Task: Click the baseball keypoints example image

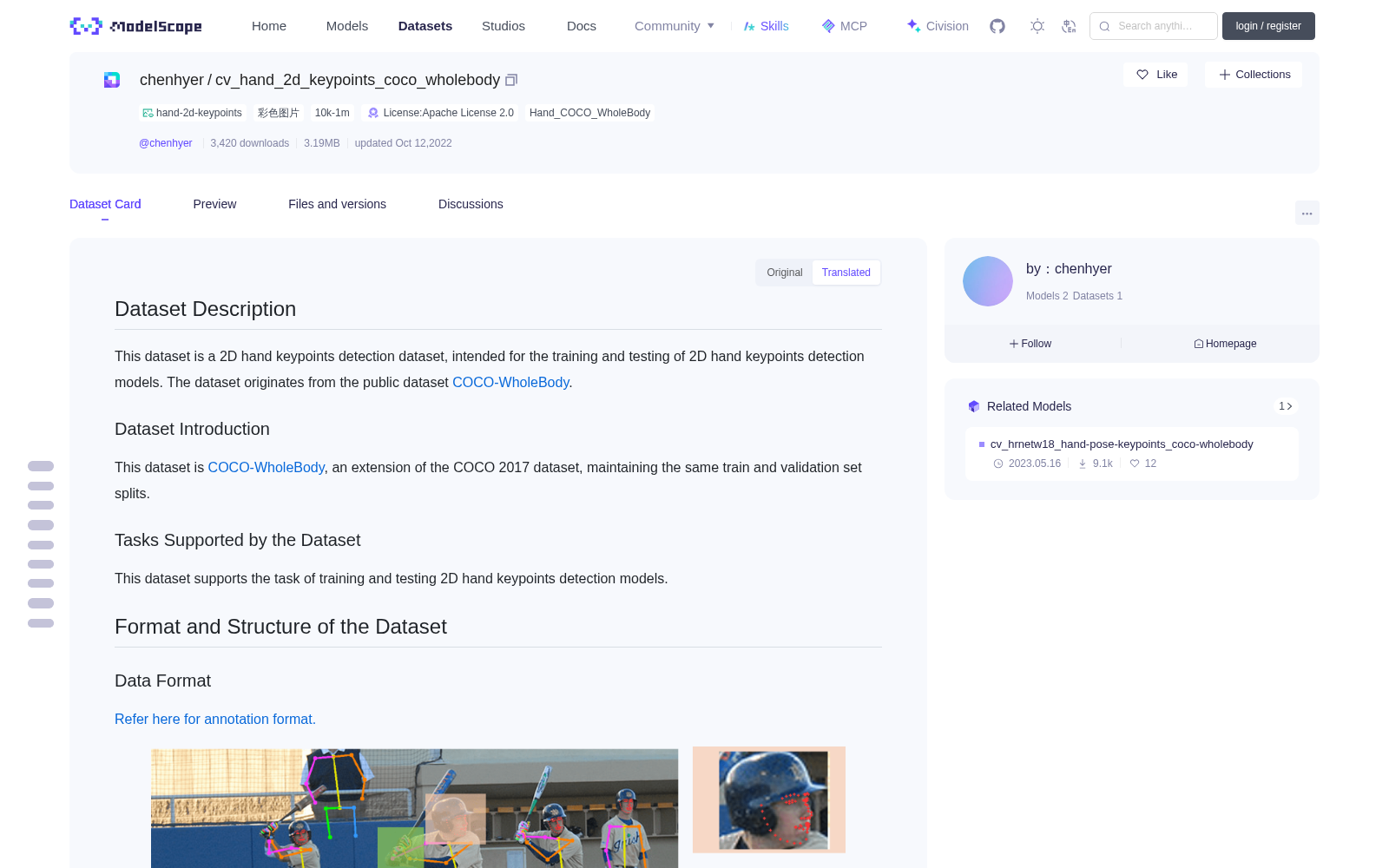Action: tap(414, 808)
